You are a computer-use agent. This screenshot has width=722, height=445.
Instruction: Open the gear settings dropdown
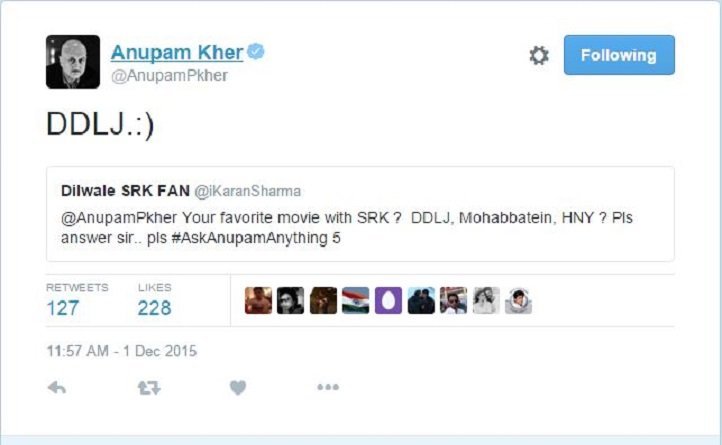(539, 55)
